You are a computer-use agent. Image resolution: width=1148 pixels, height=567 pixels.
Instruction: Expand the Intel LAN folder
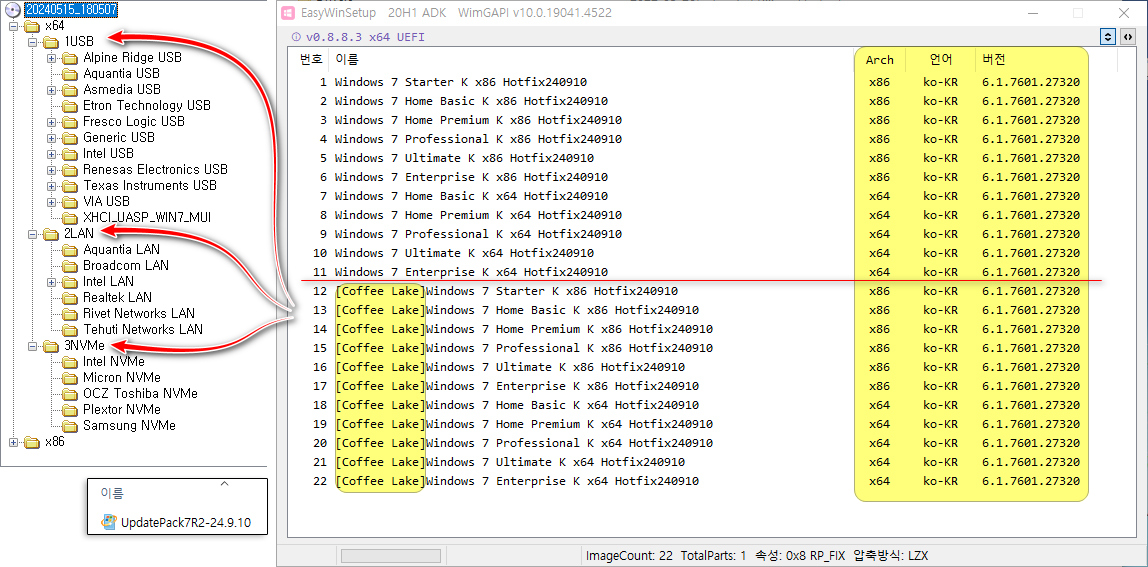click(51, 282)
